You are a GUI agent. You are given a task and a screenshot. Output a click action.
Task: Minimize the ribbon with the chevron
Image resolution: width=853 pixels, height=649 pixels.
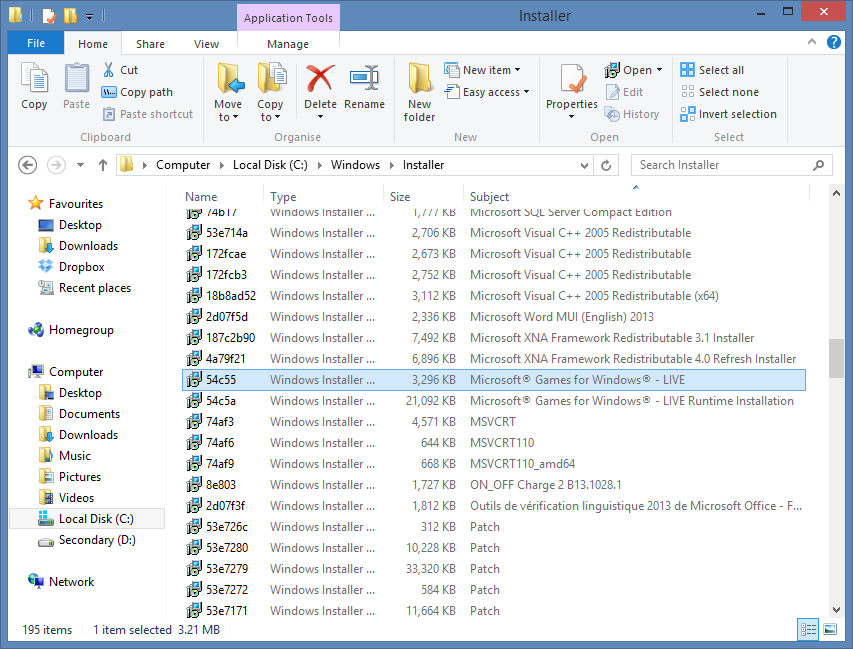click(x=812, y=42)
